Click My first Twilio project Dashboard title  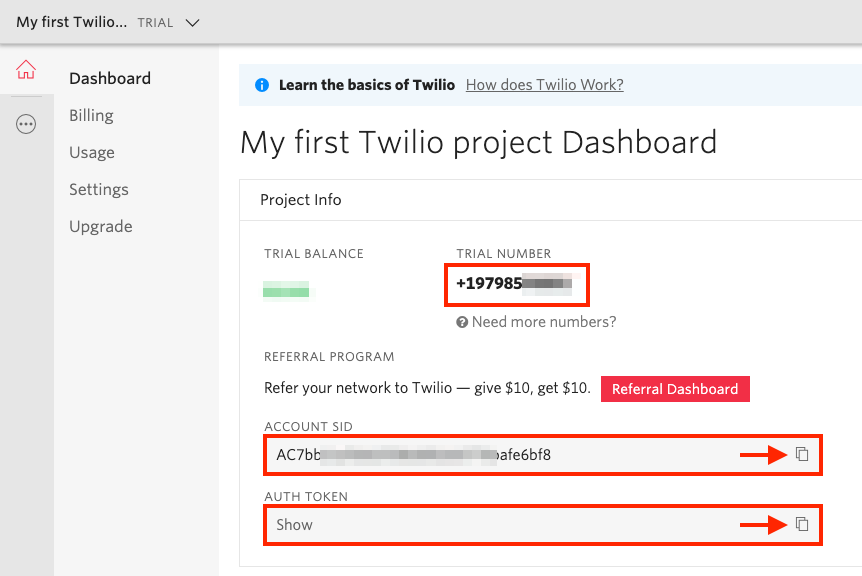click(x=478, y=142)
